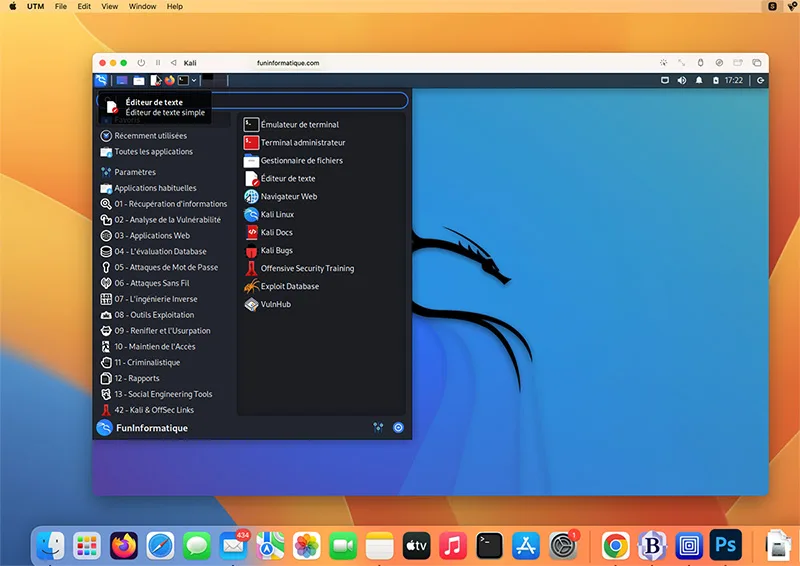Open Offensive Security Training link
The image size is (800, 566).
[321, 268]
